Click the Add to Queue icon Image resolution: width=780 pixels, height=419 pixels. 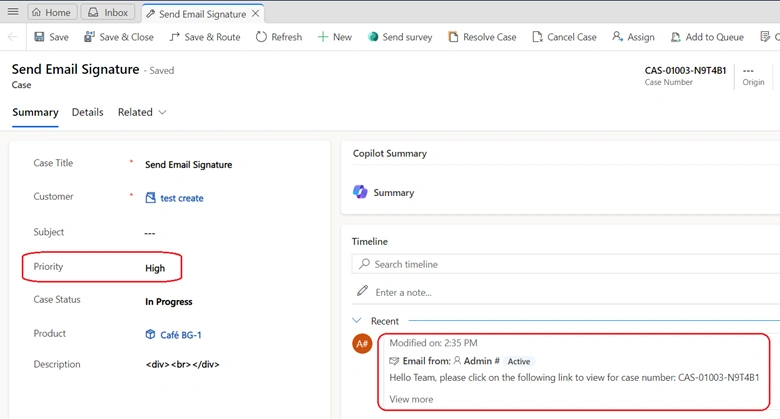[676, 37]
